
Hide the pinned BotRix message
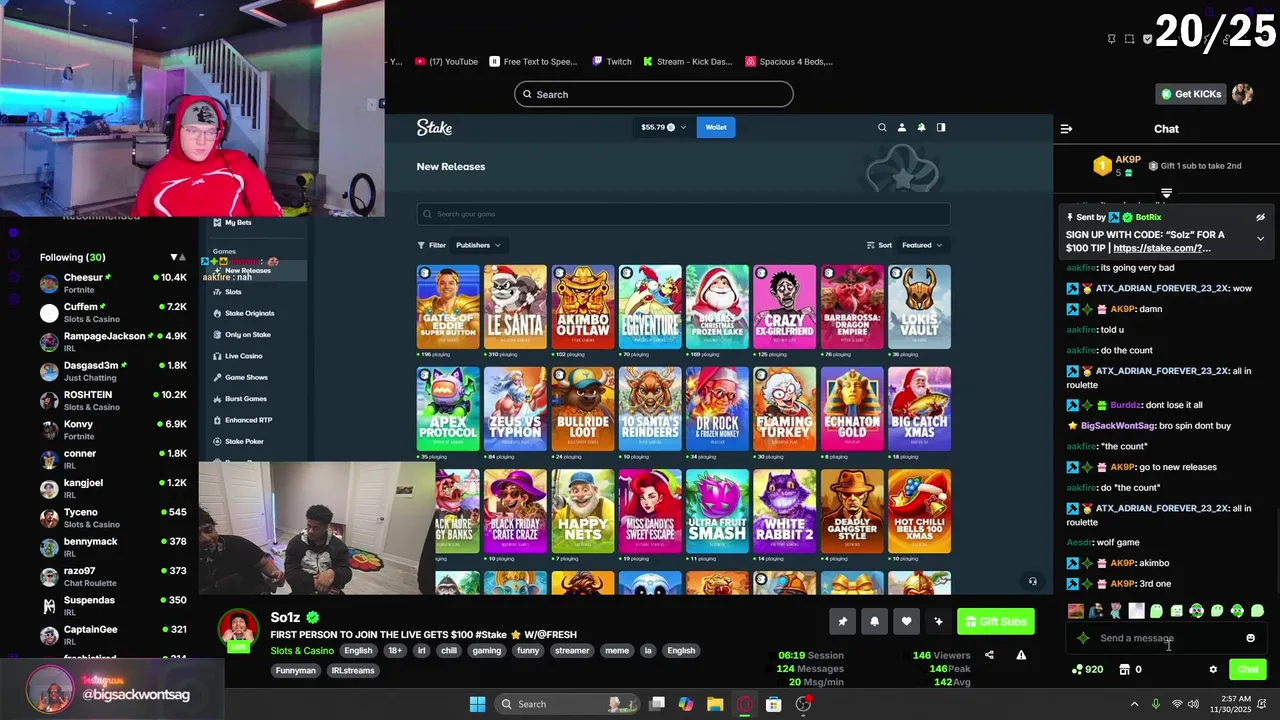1260,217
